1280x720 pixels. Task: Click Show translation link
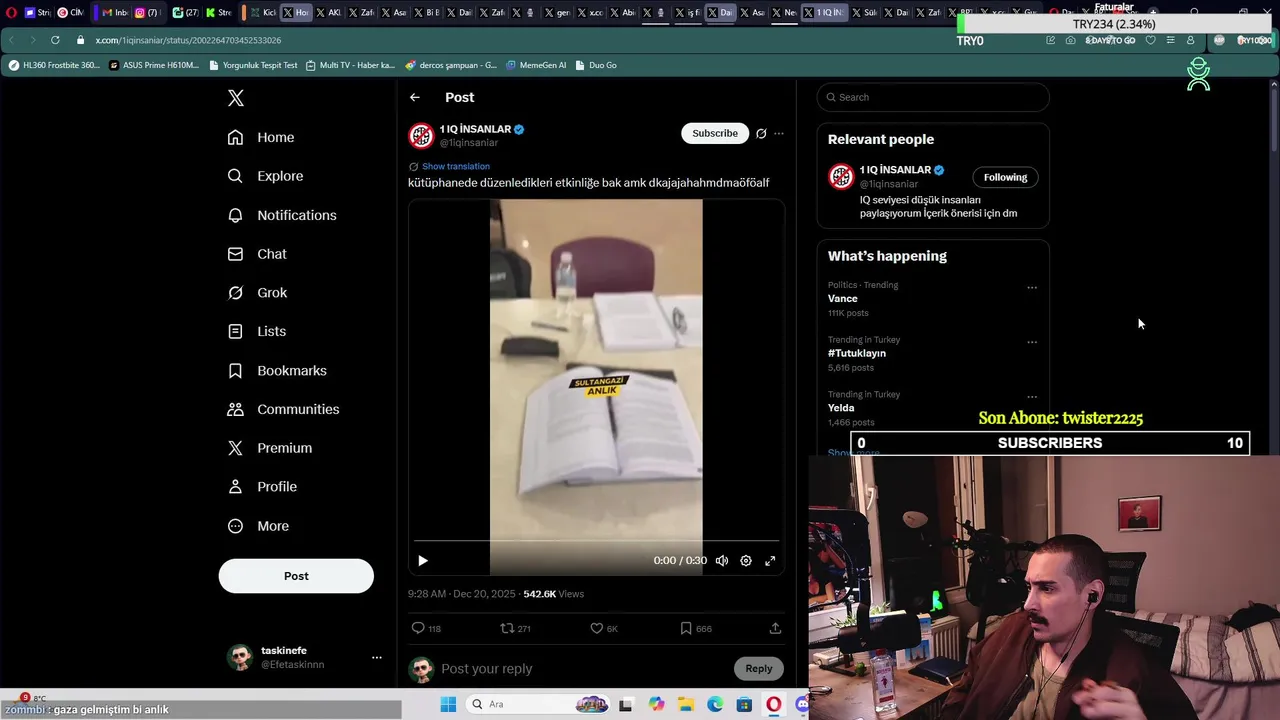pos(455,166)
